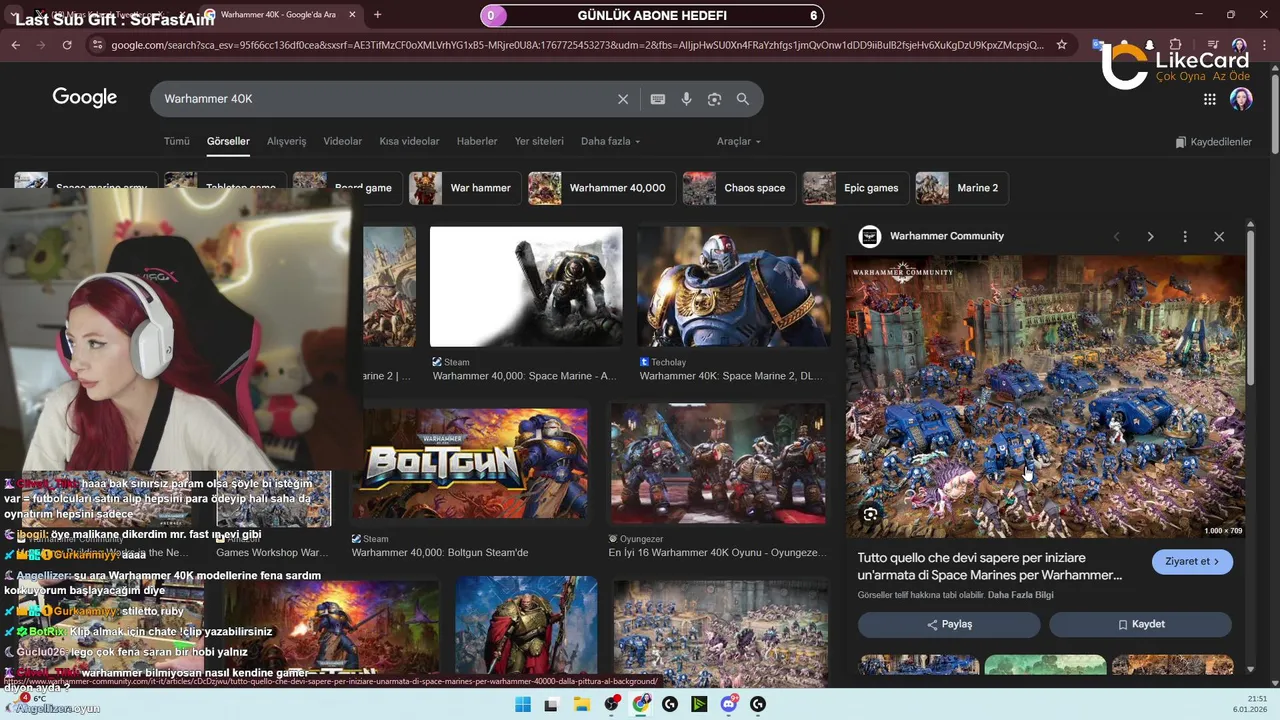Viewport: 1280px width, 720px height.
Task: Open OBS Studio from the taskbar
Action: tap(611, 705)
